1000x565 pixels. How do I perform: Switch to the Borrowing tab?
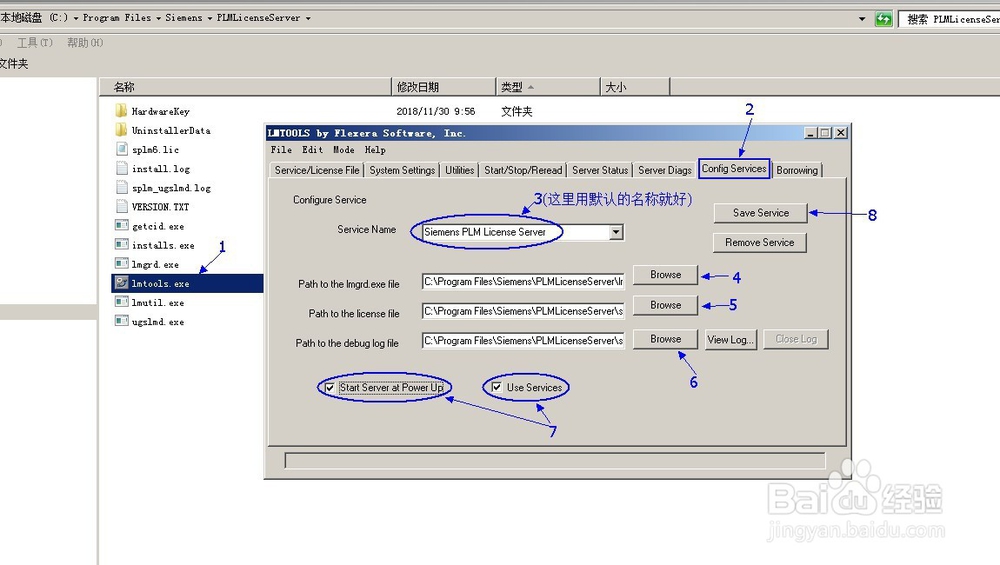coord(797,170)
